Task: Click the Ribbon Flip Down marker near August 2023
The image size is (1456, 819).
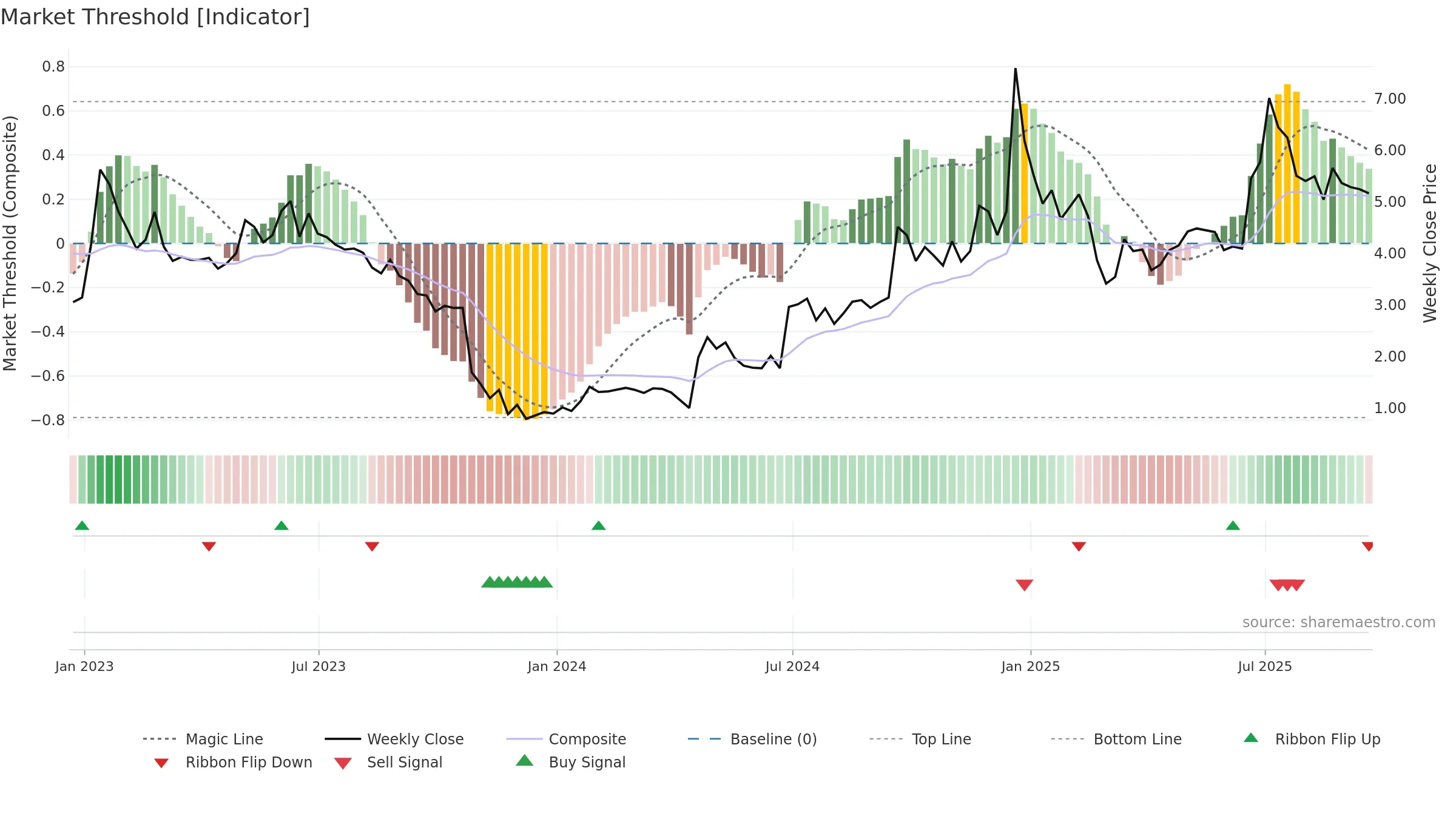Action: [x=372, y=547]
